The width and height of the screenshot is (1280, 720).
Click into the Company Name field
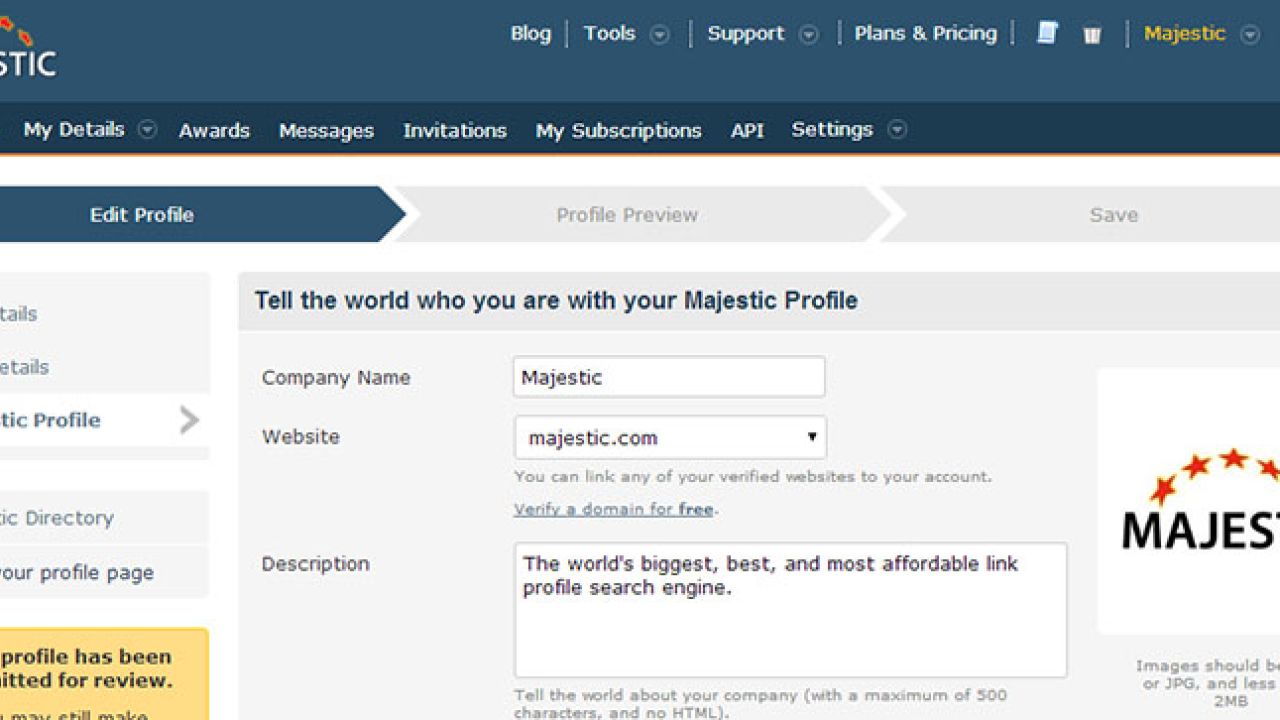point(669,377)
